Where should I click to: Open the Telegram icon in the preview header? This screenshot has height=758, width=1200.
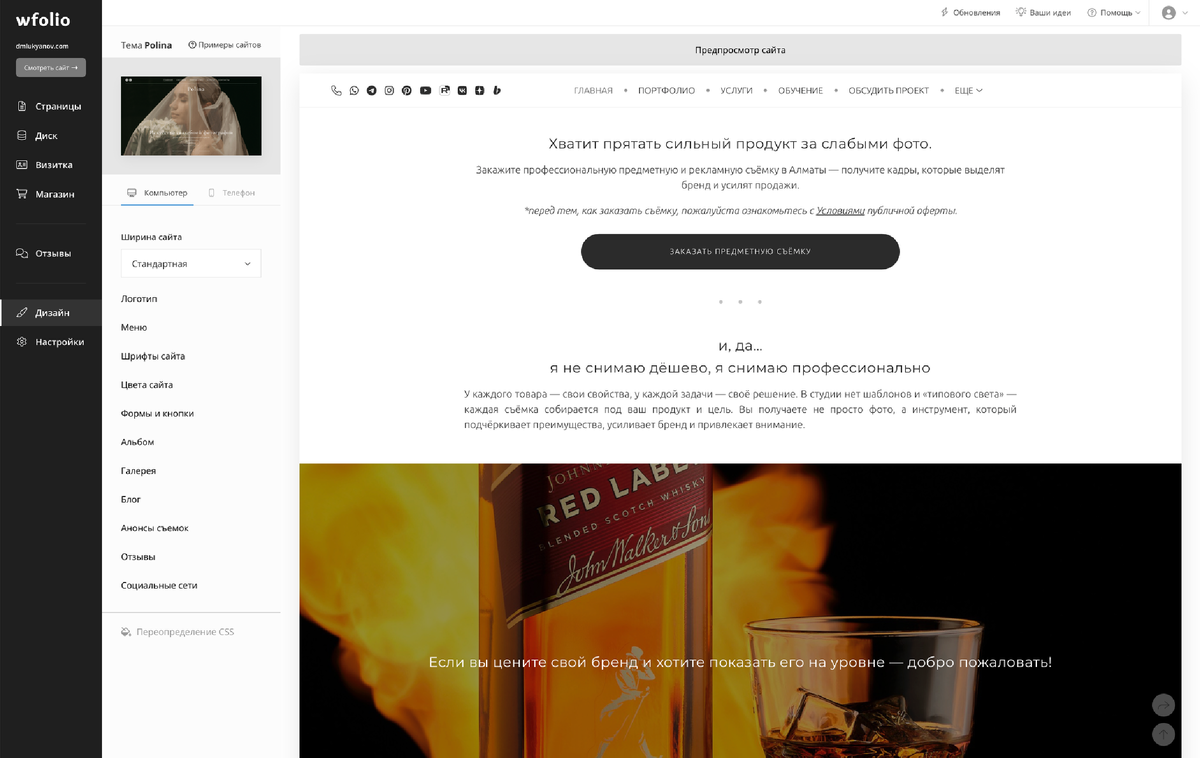[372, 90]
